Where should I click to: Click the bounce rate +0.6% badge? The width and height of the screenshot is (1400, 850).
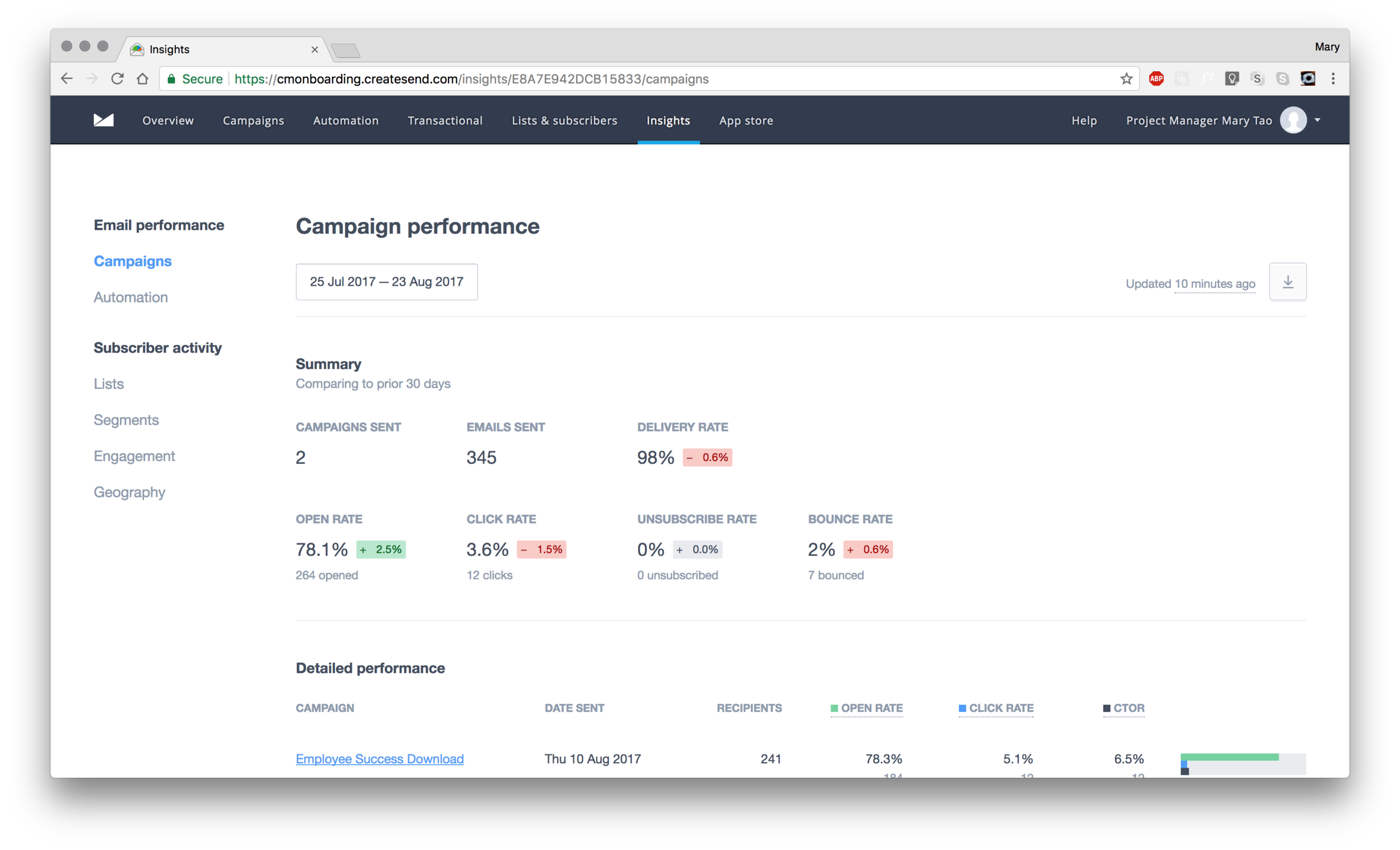click(867, 549)
